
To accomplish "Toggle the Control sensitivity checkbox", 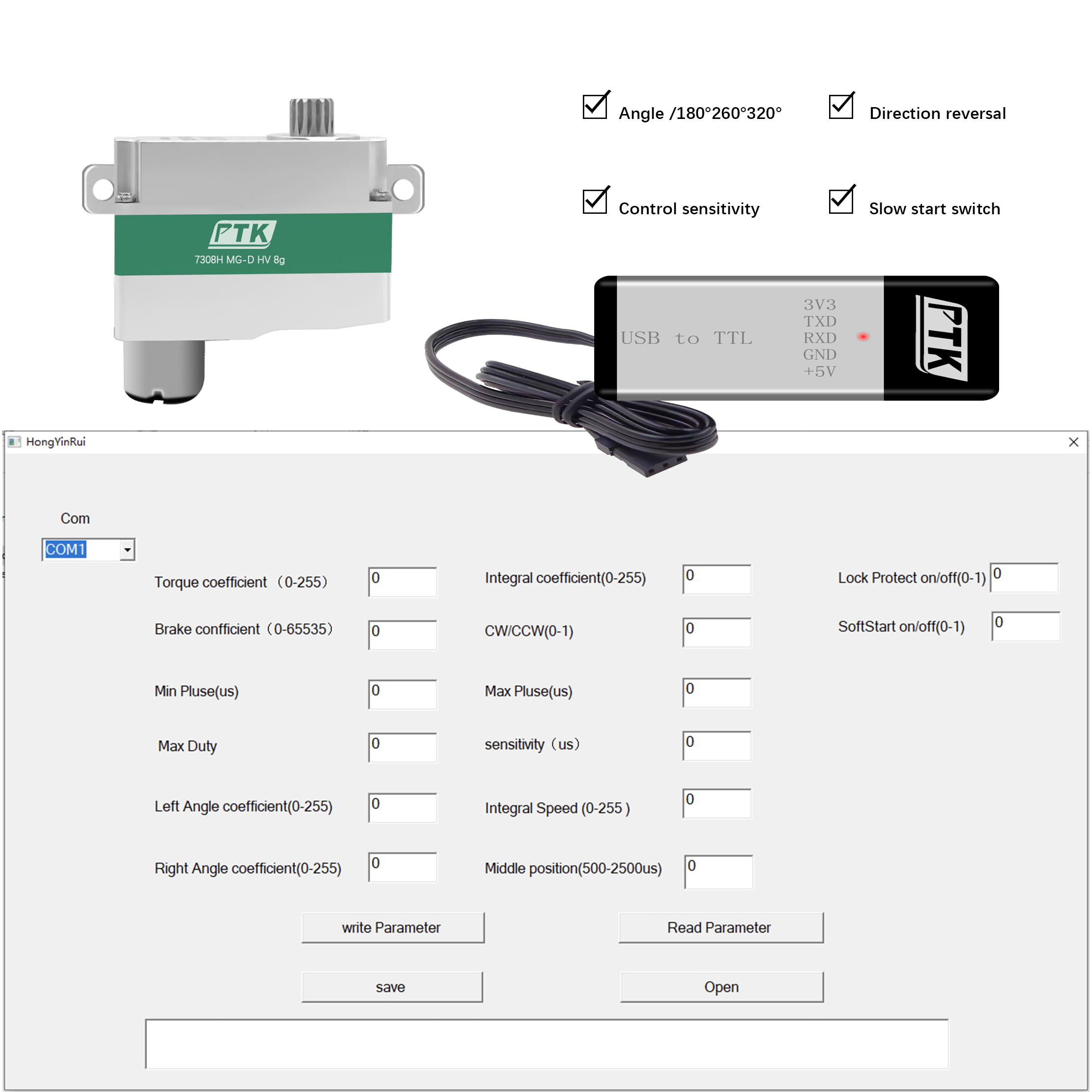I will point(596,201).
